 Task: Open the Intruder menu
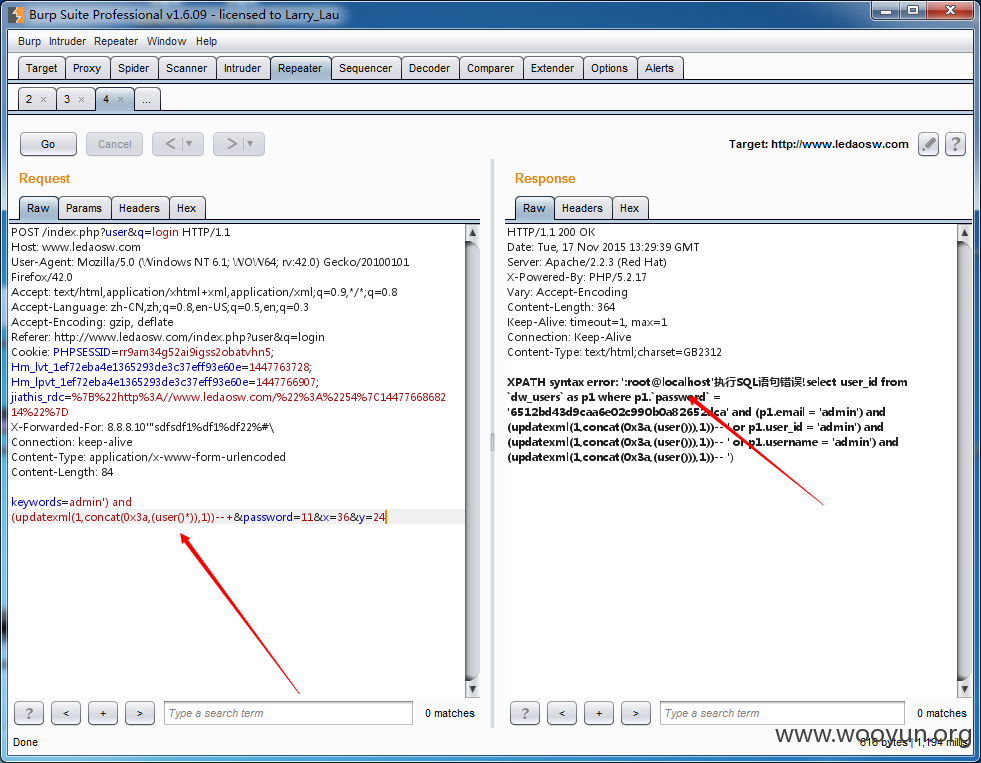tap(68, 41)
